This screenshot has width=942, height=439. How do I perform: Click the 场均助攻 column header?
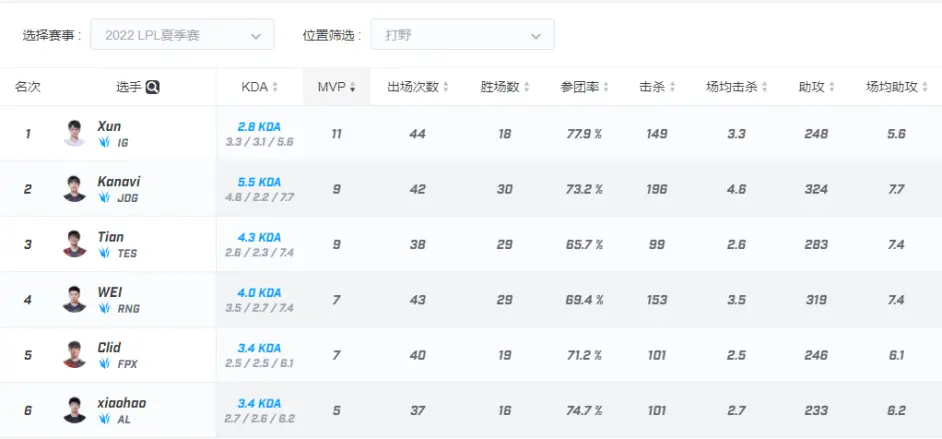click(x=892, y=87)
